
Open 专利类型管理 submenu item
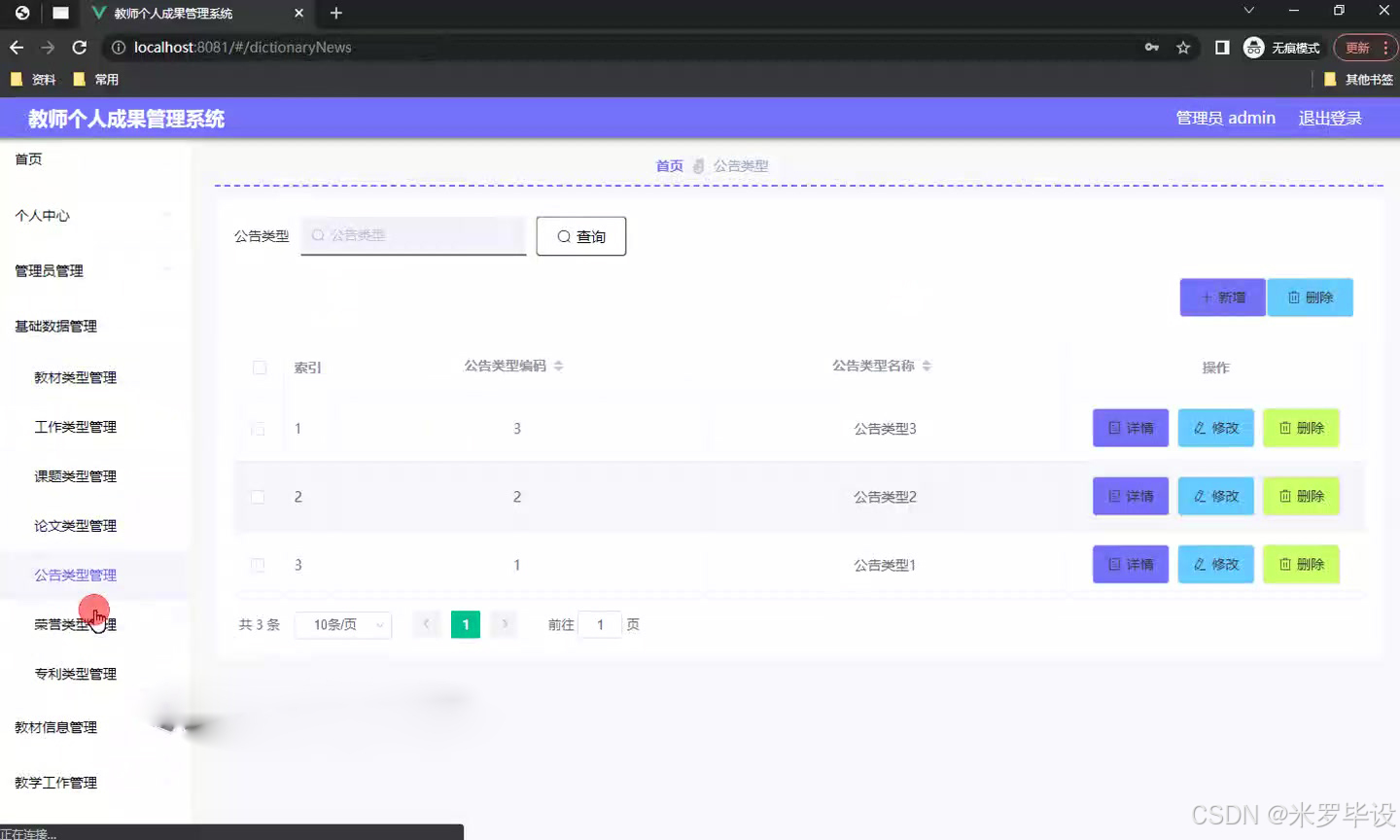pos(76,675)
